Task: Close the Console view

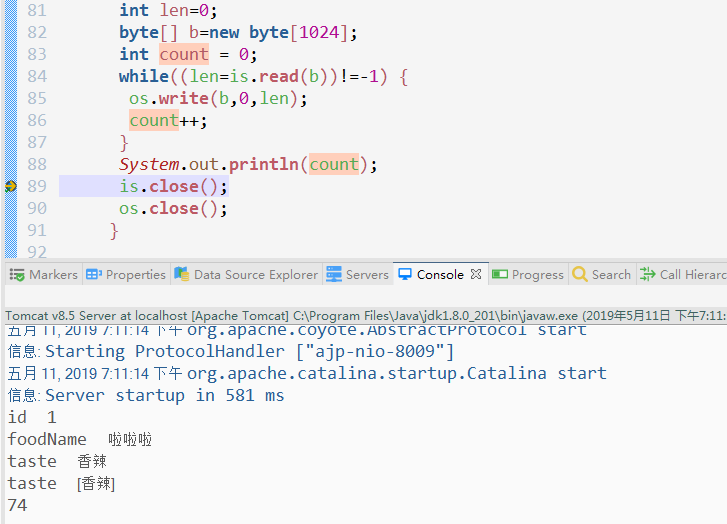Action: [x=476, y=274]
